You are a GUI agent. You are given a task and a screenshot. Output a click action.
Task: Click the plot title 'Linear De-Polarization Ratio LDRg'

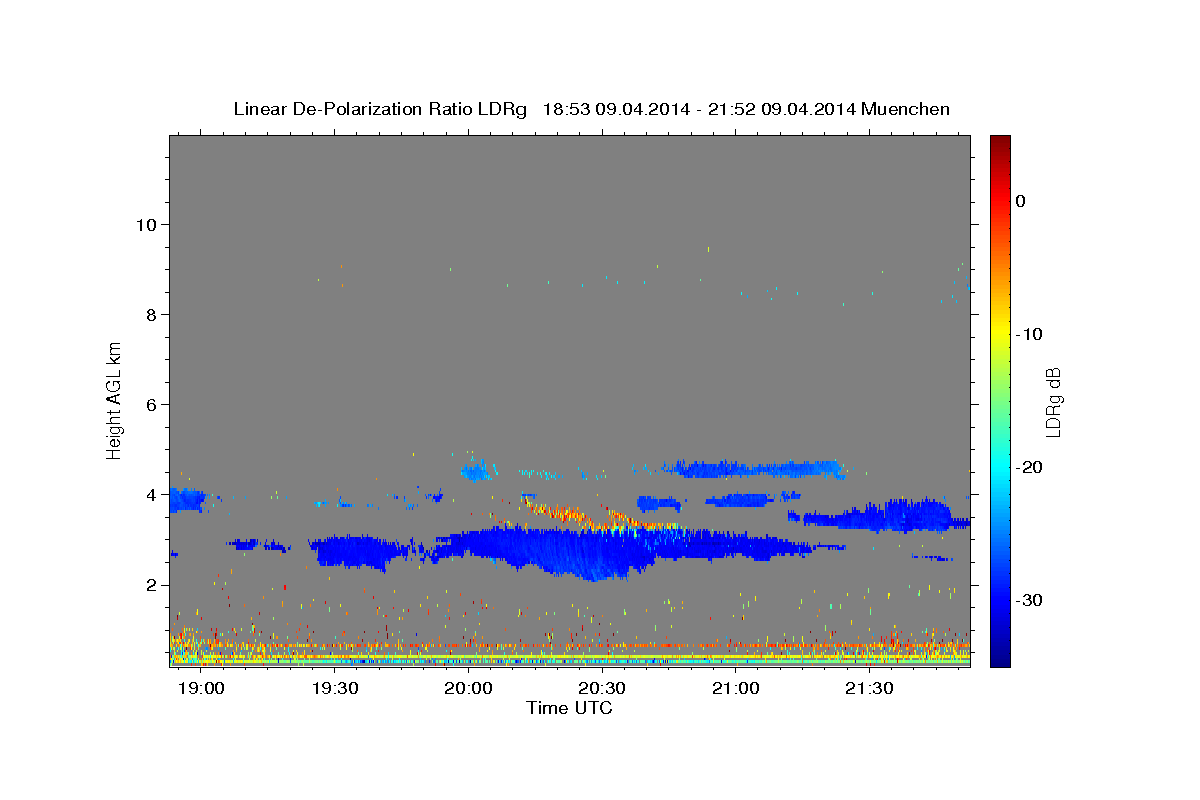click(380, 108)
